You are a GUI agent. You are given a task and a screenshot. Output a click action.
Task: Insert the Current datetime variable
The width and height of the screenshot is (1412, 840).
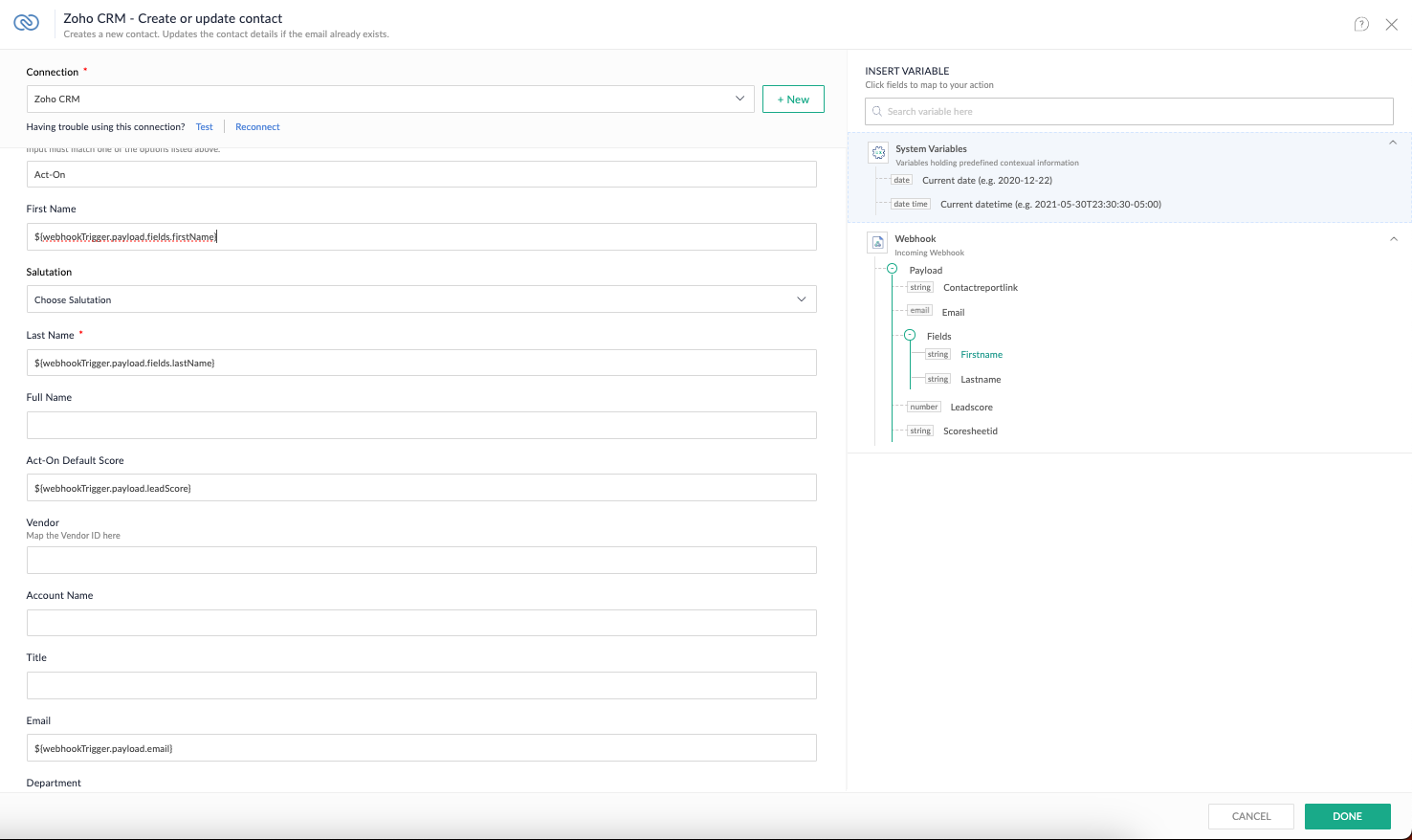coord(1050,204)
